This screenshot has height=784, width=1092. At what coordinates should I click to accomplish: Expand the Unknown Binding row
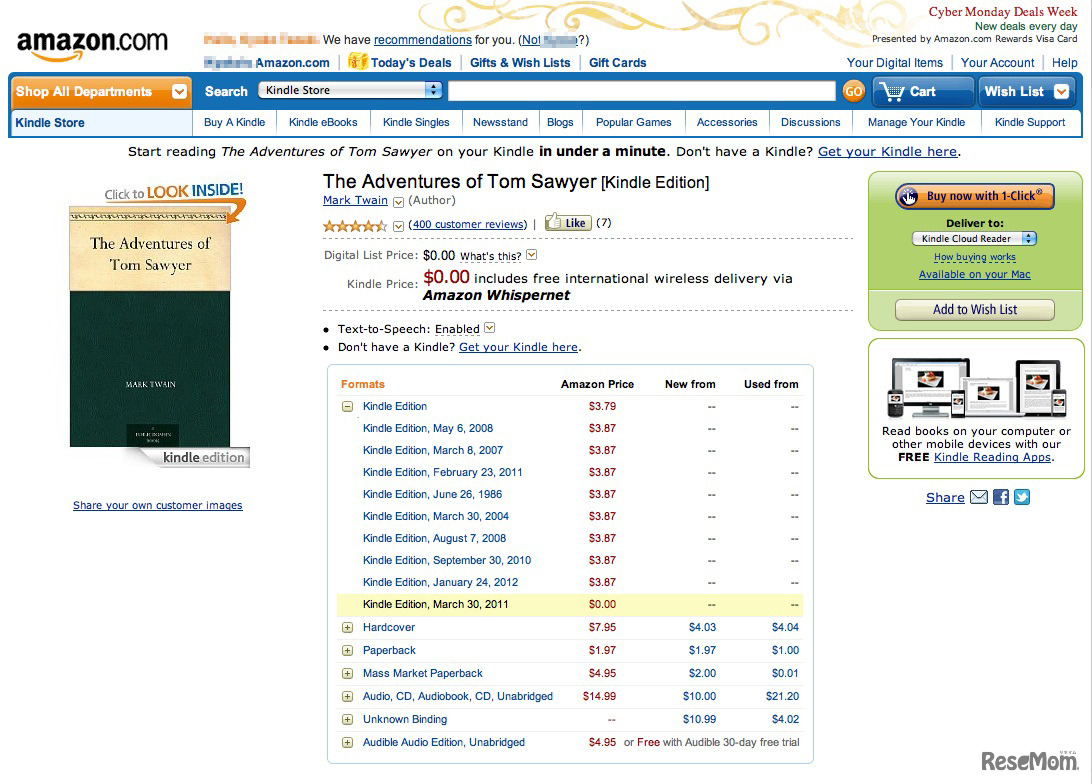tap(347, 719)
